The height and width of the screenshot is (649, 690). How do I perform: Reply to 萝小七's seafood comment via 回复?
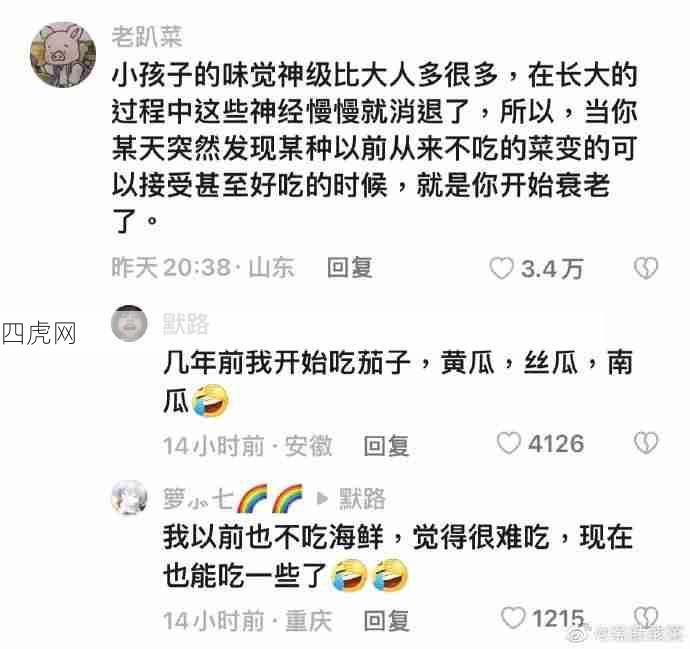386,620
